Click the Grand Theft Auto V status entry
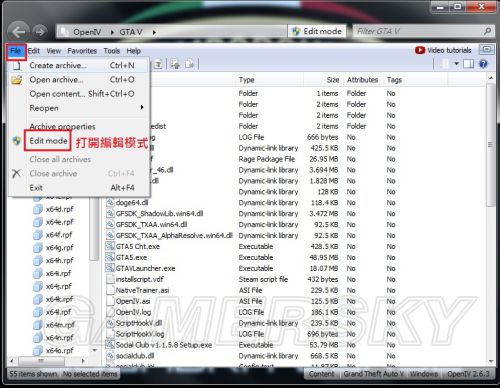 coord(373,374)
